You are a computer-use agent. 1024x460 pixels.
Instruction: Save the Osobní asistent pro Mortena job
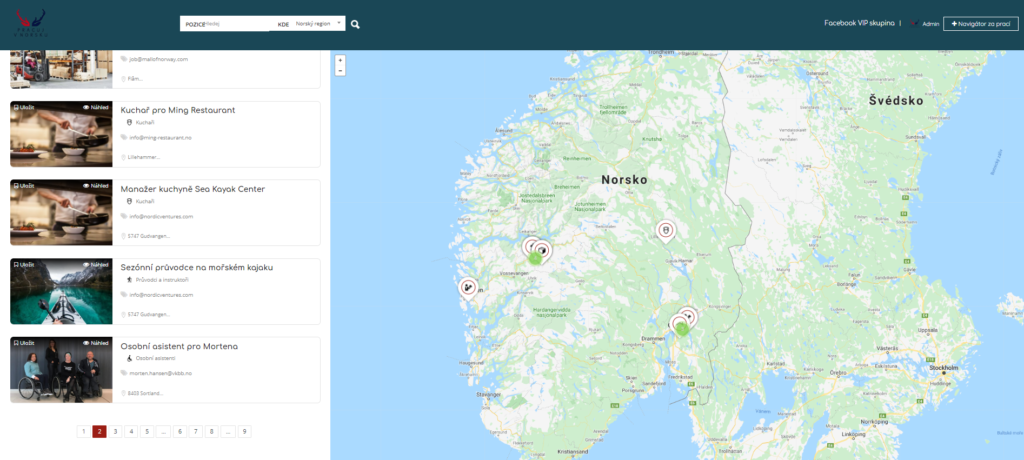24,343
